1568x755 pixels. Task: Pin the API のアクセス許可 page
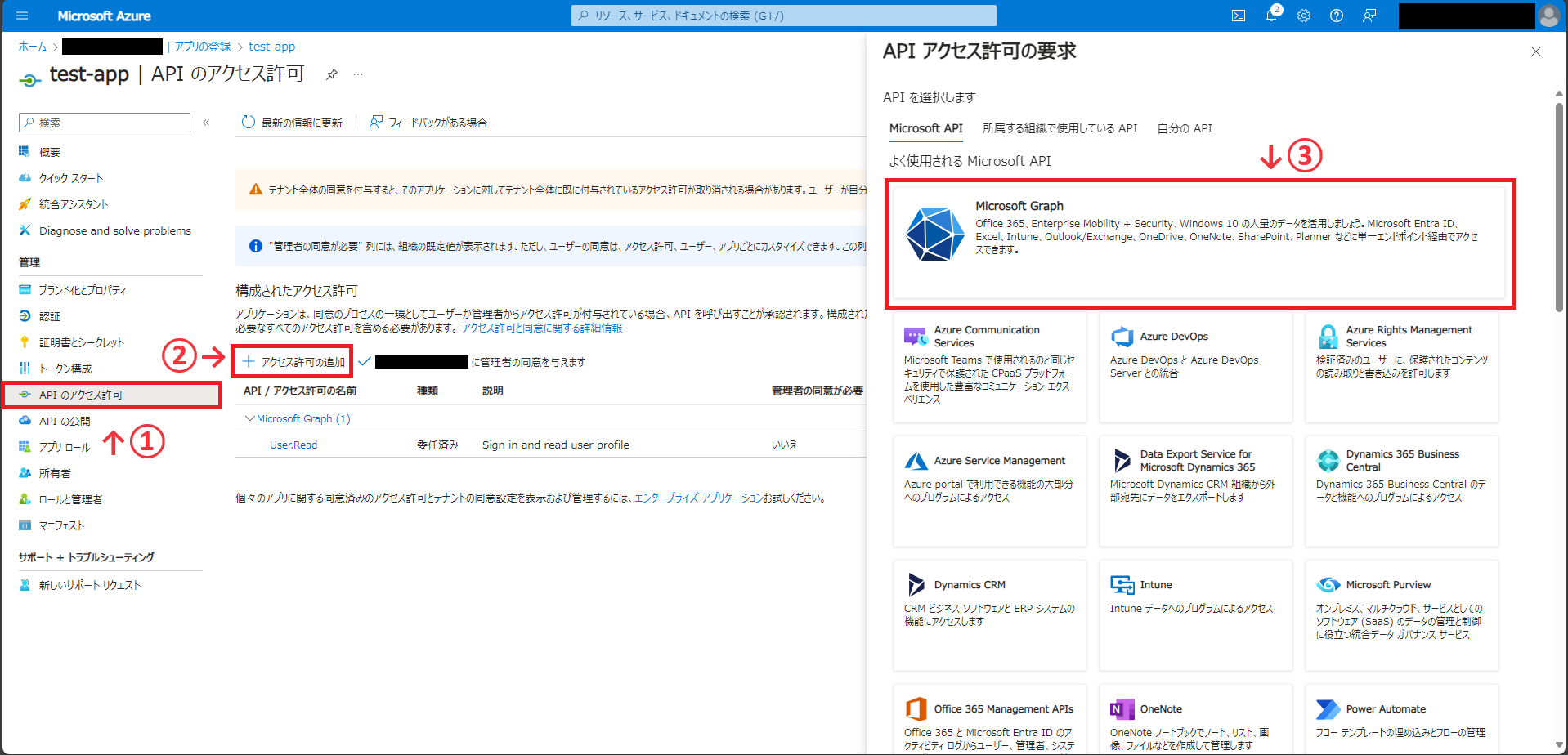point(330,74)
